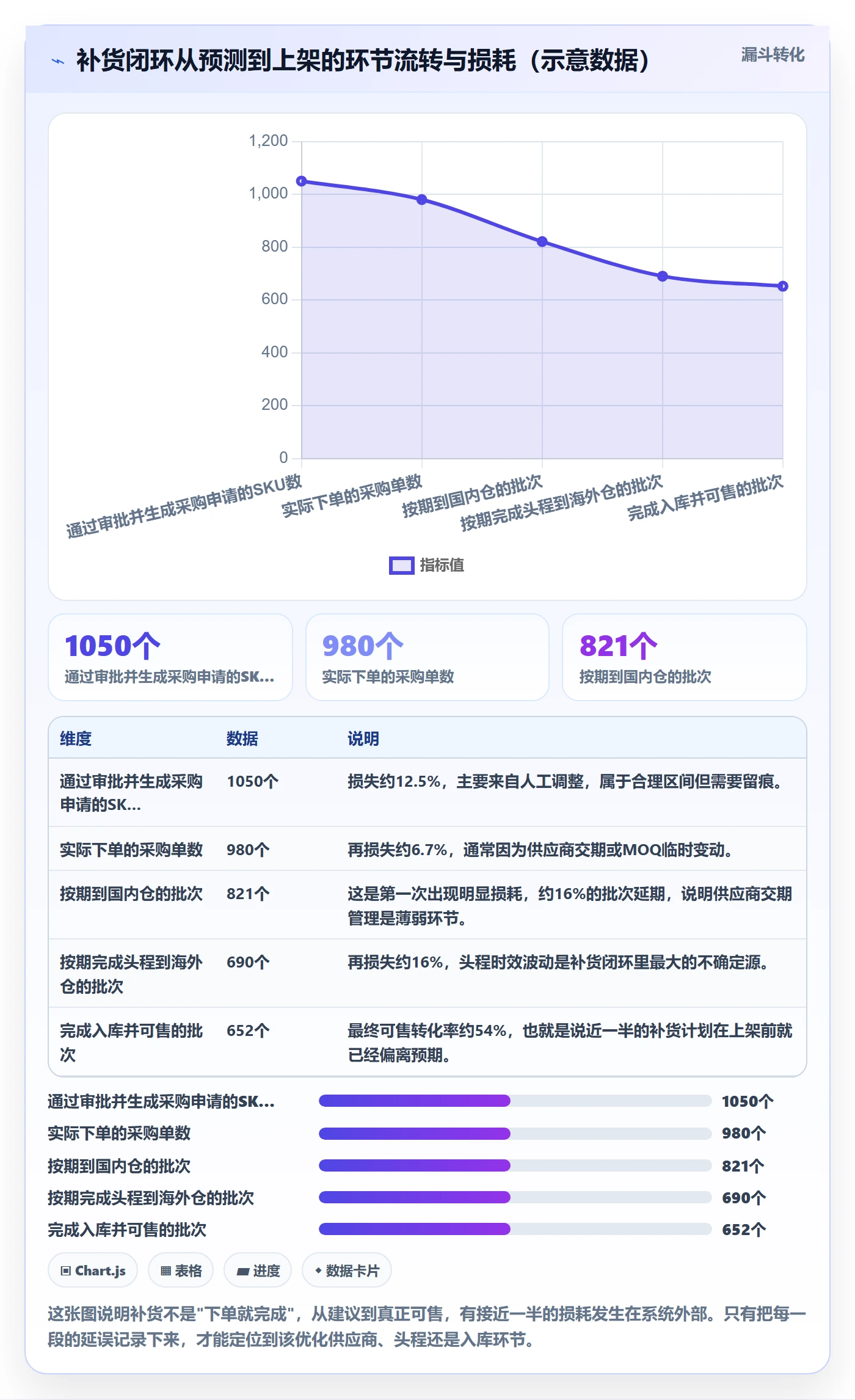The height and width of the screenshot is (1400, 855).
Task: Click the 维度 column header
Action: [76, 738]
